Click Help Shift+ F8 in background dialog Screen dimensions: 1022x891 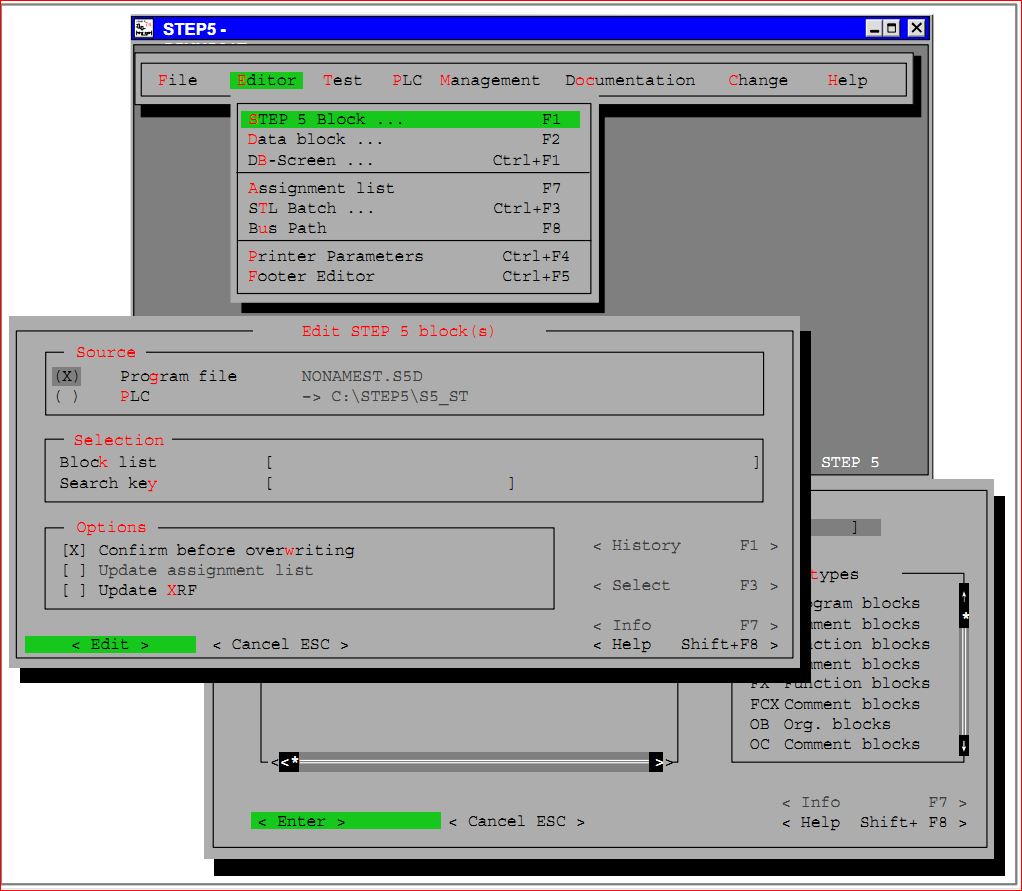(x=874, y=823)
